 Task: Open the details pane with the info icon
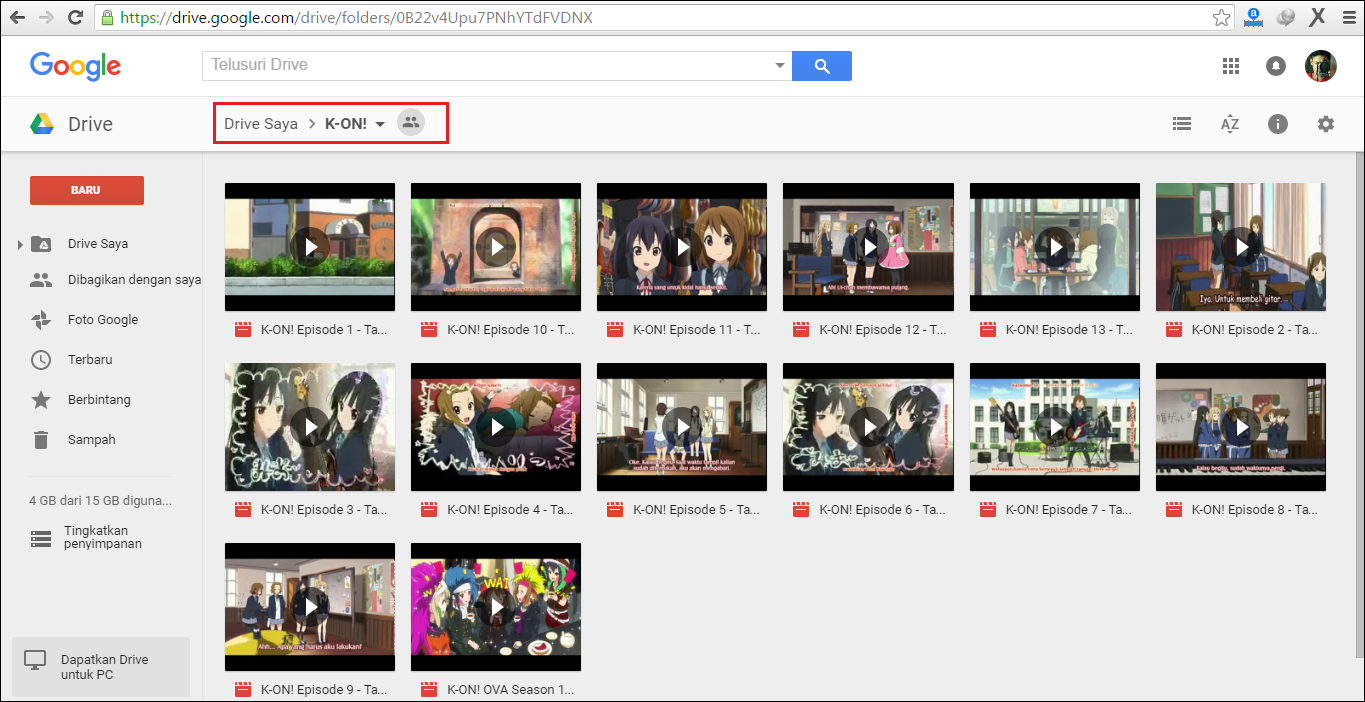coord(1277,123)
